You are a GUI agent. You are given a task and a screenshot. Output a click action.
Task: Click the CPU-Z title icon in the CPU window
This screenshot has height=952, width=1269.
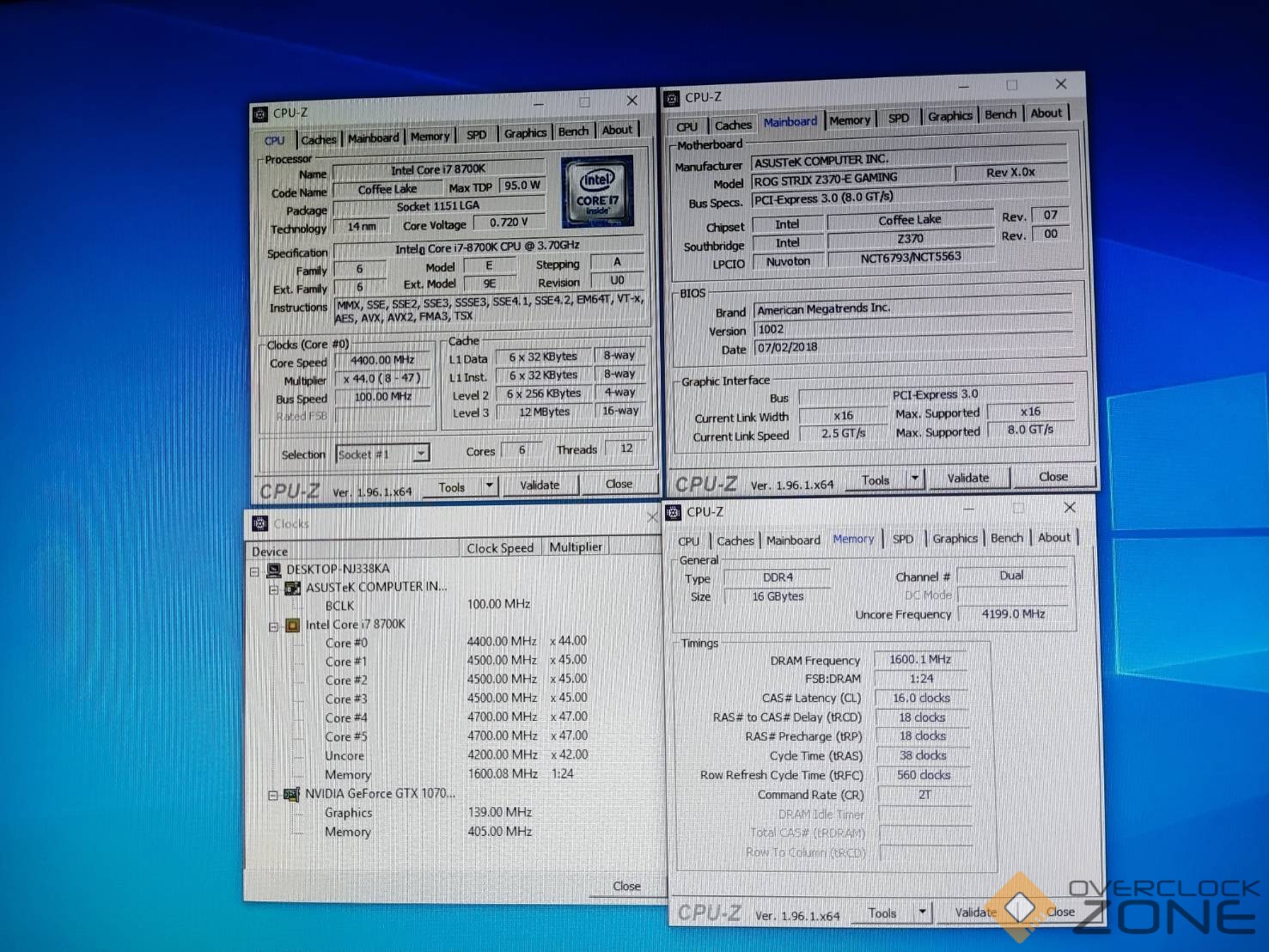pos(260,113)
